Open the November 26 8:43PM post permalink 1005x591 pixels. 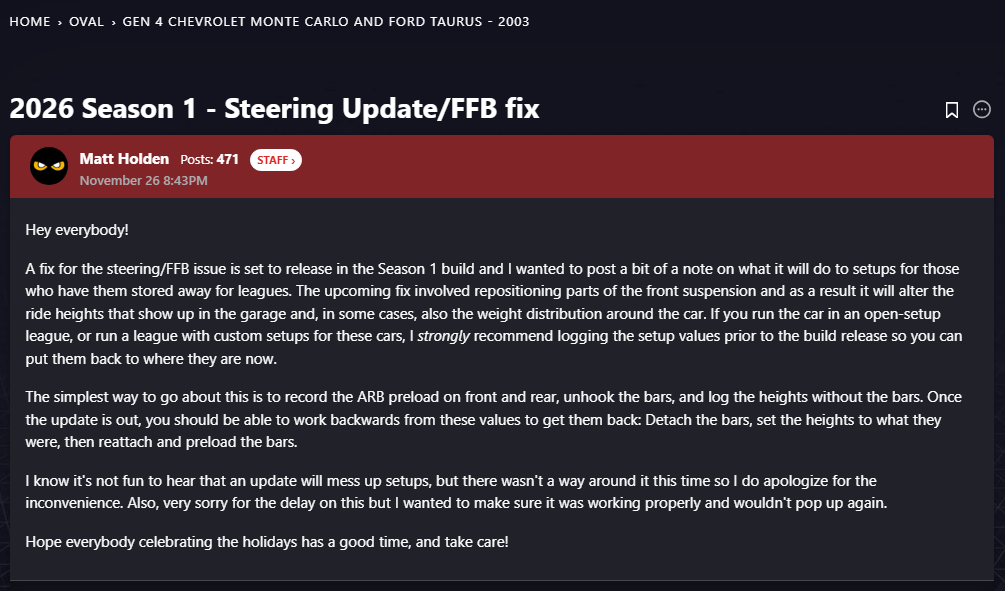pyautogui.click(x=143, y=181)
